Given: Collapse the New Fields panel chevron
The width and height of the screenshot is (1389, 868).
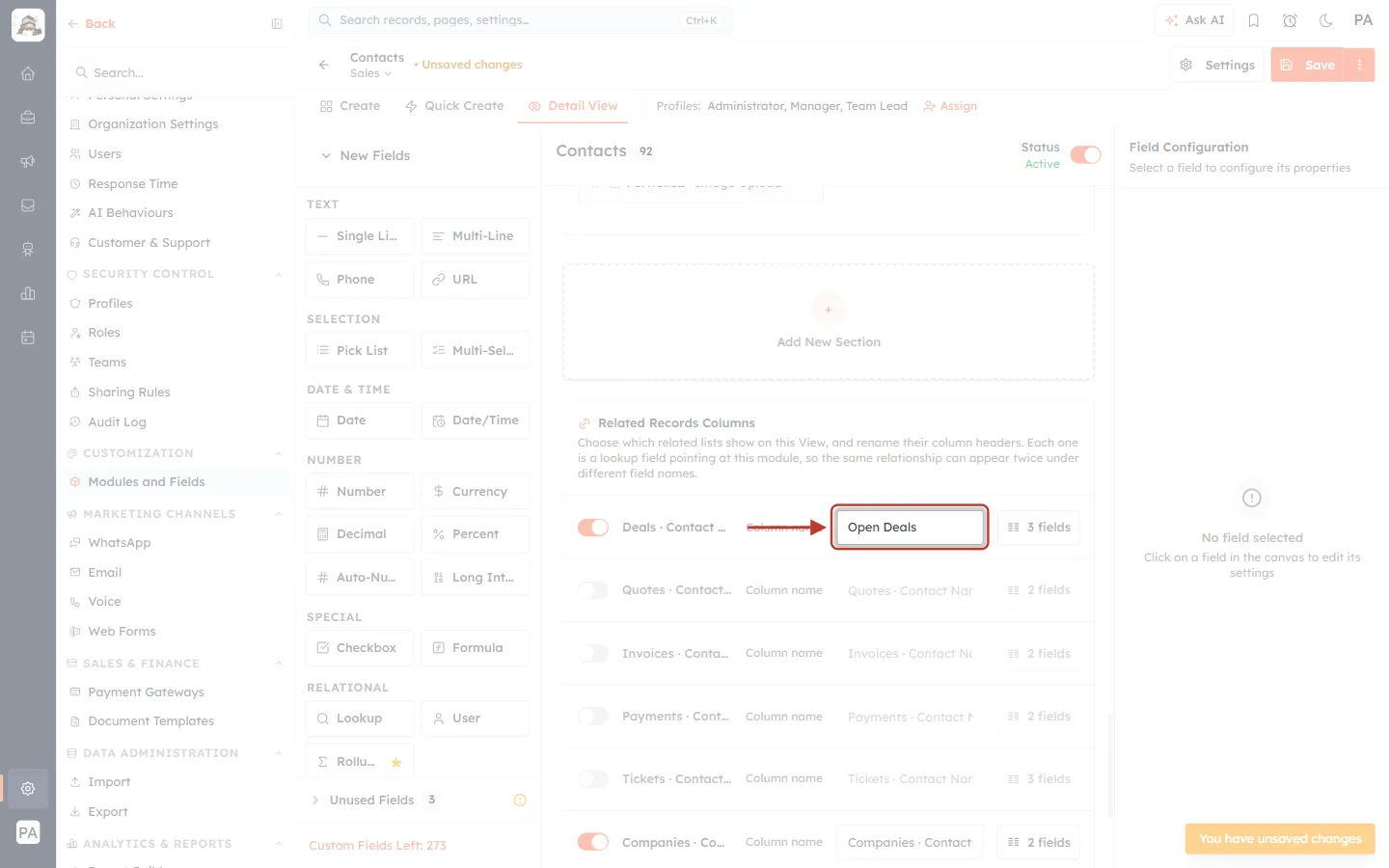Looking at the screenshot, I should click(326, 155).
